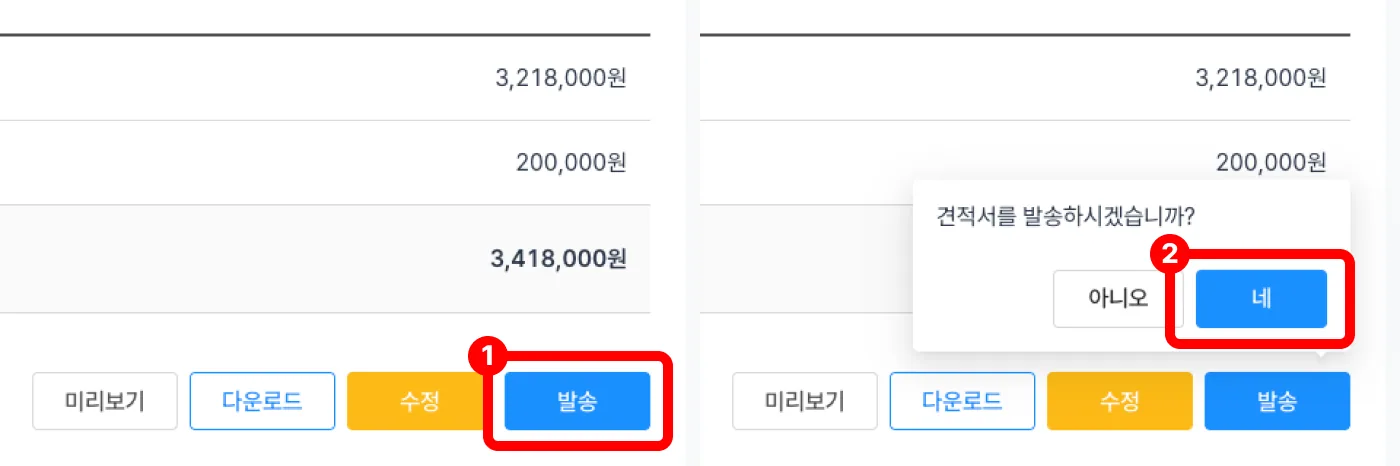Click 다운로드 in the right screenshot panel
The image size is (1400, 466).
tap(962, 401)
